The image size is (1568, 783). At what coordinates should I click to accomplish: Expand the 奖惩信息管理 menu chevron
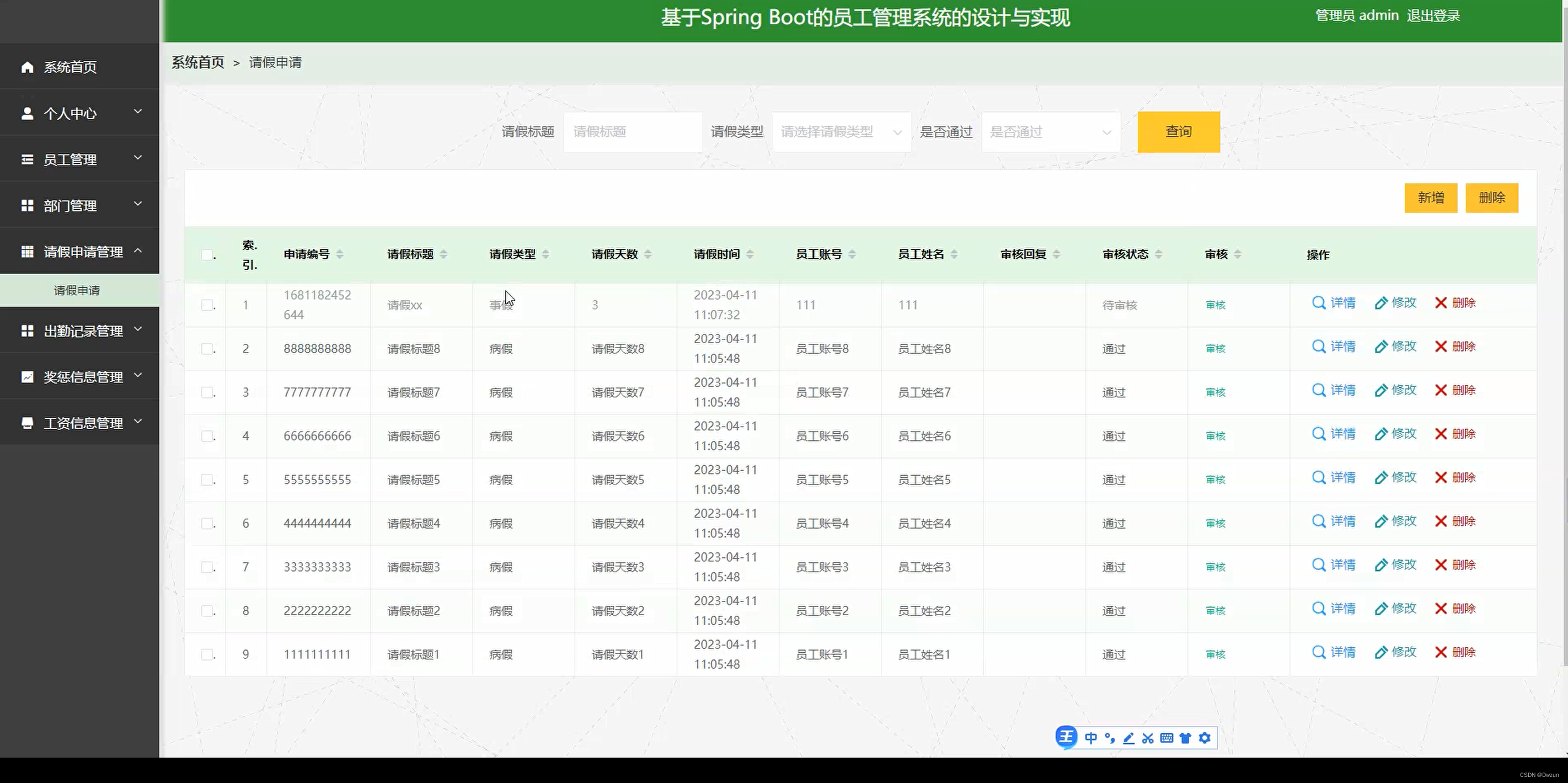point(138,375)
